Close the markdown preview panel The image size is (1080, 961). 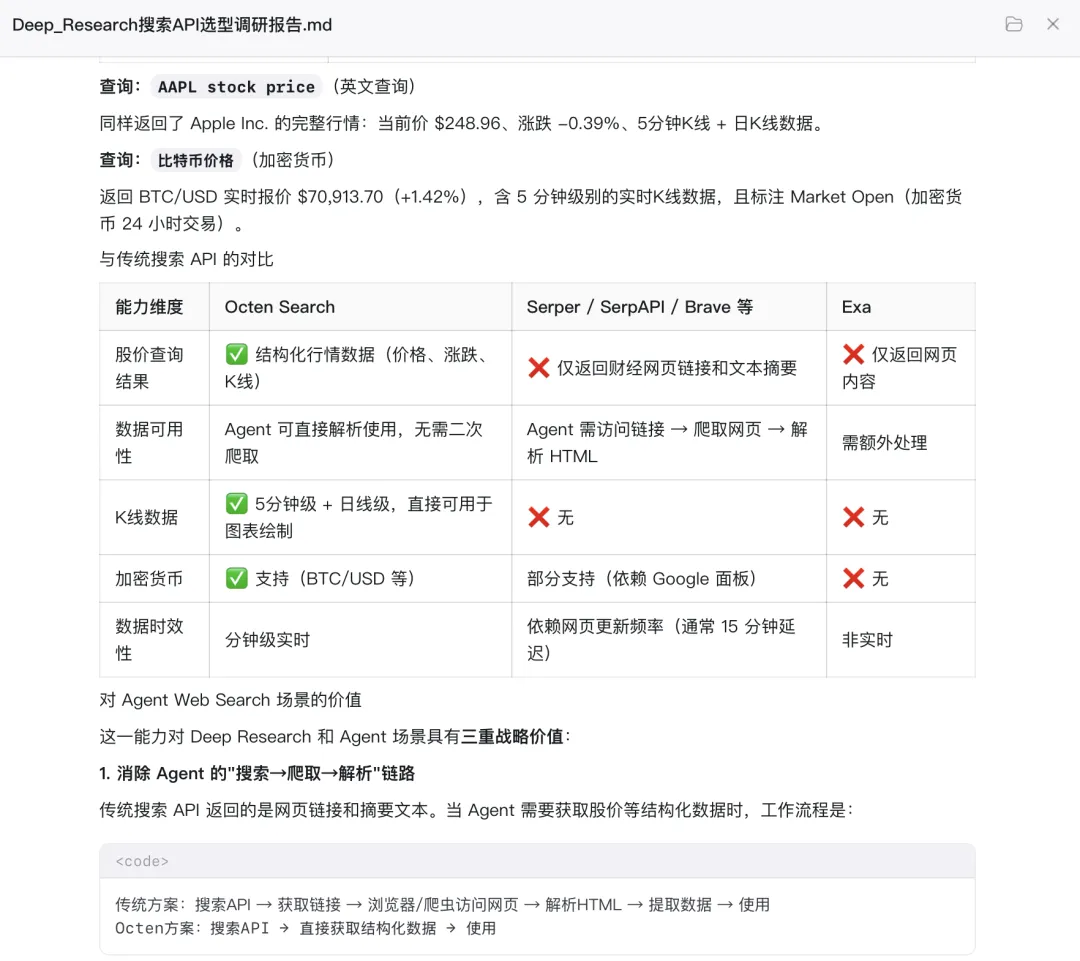[1052, 24]
